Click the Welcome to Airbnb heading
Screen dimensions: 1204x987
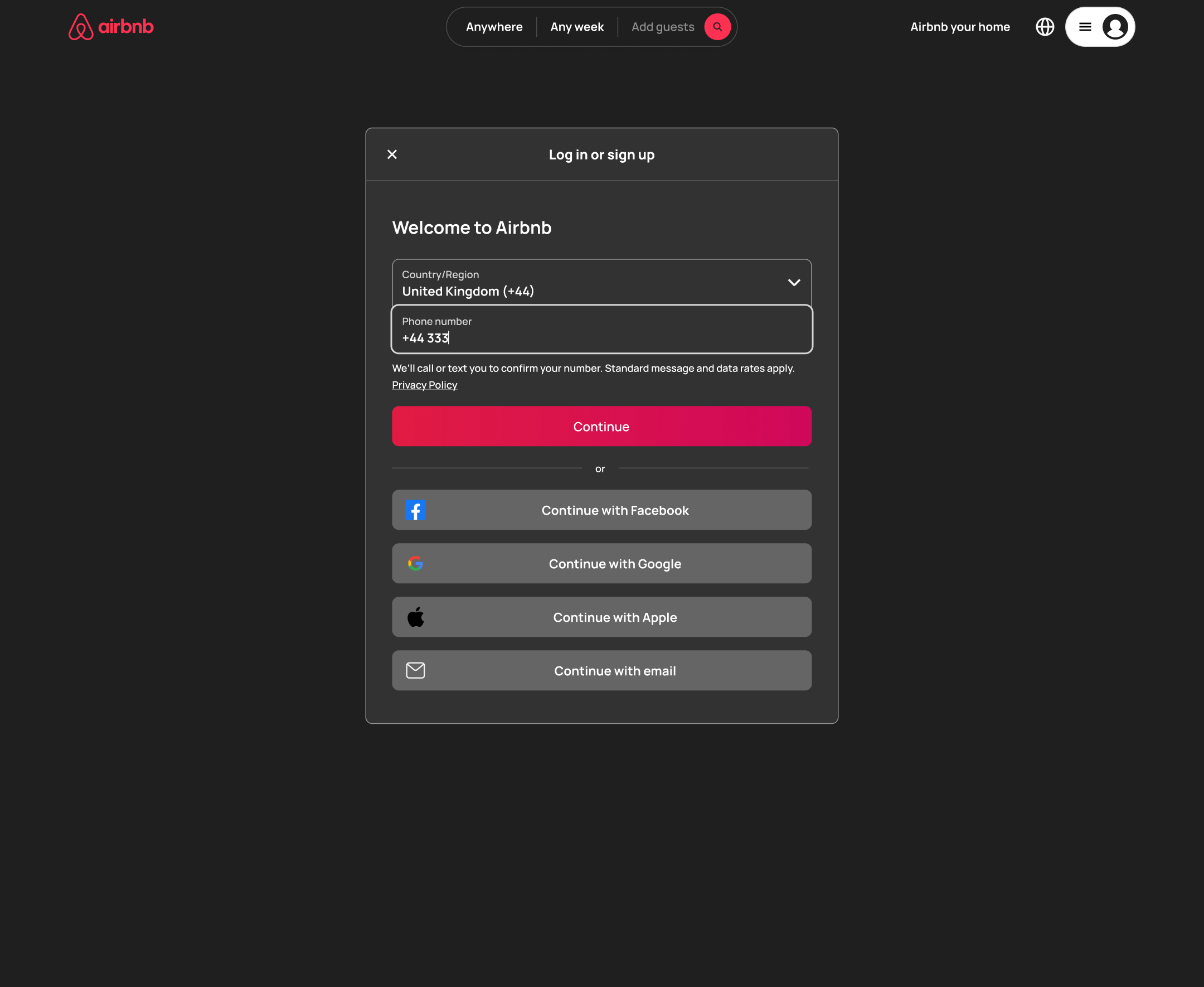point(472,228)
